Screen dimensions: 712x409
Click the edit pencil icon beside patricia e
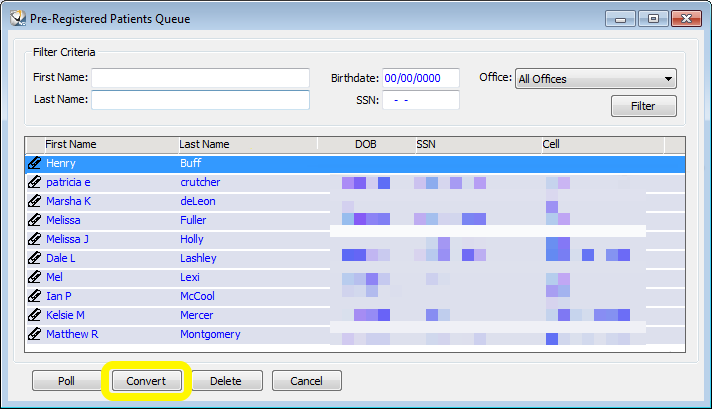pos(35,182)
